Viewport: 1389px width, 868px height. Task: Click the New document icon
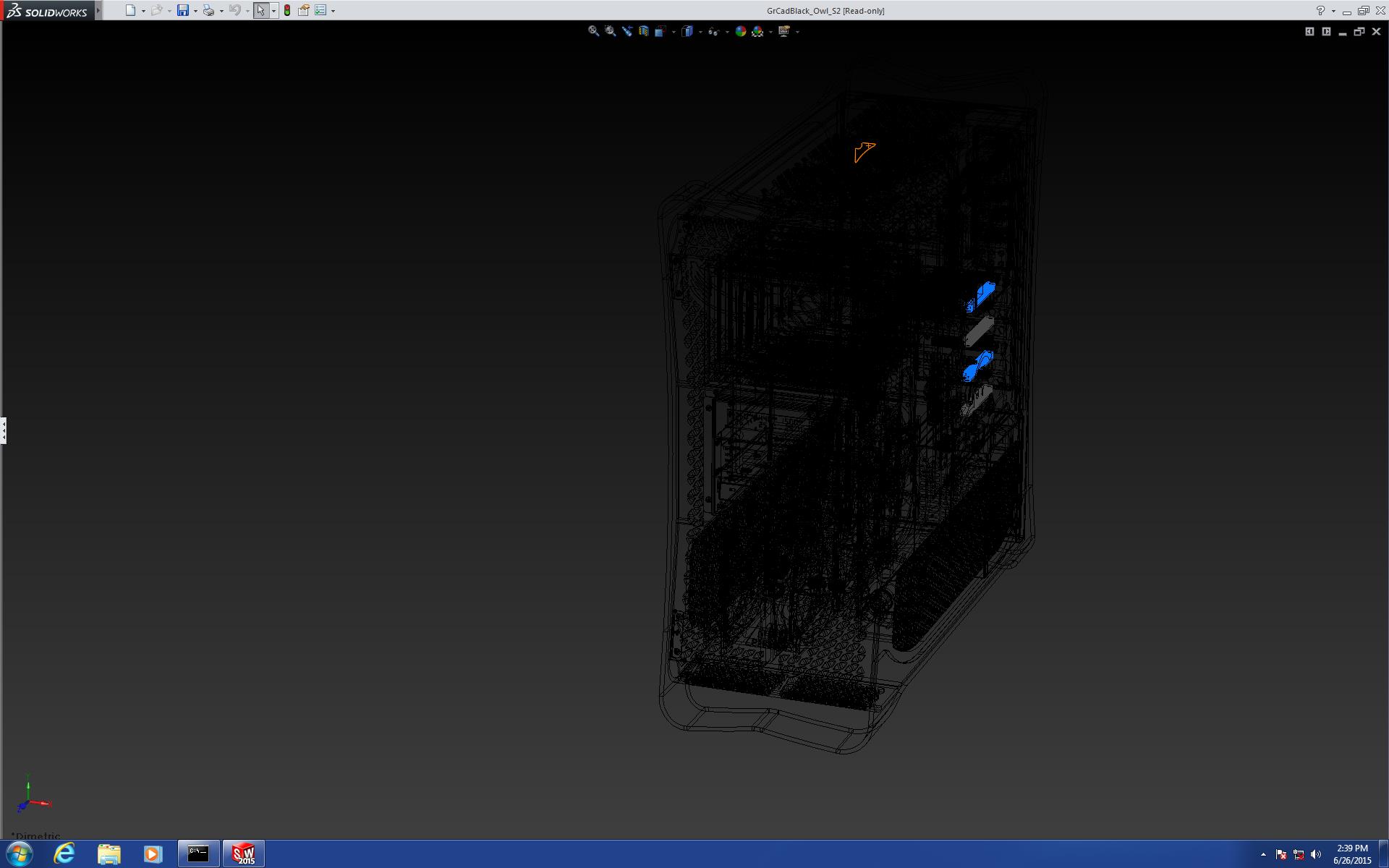pos(130,10)
